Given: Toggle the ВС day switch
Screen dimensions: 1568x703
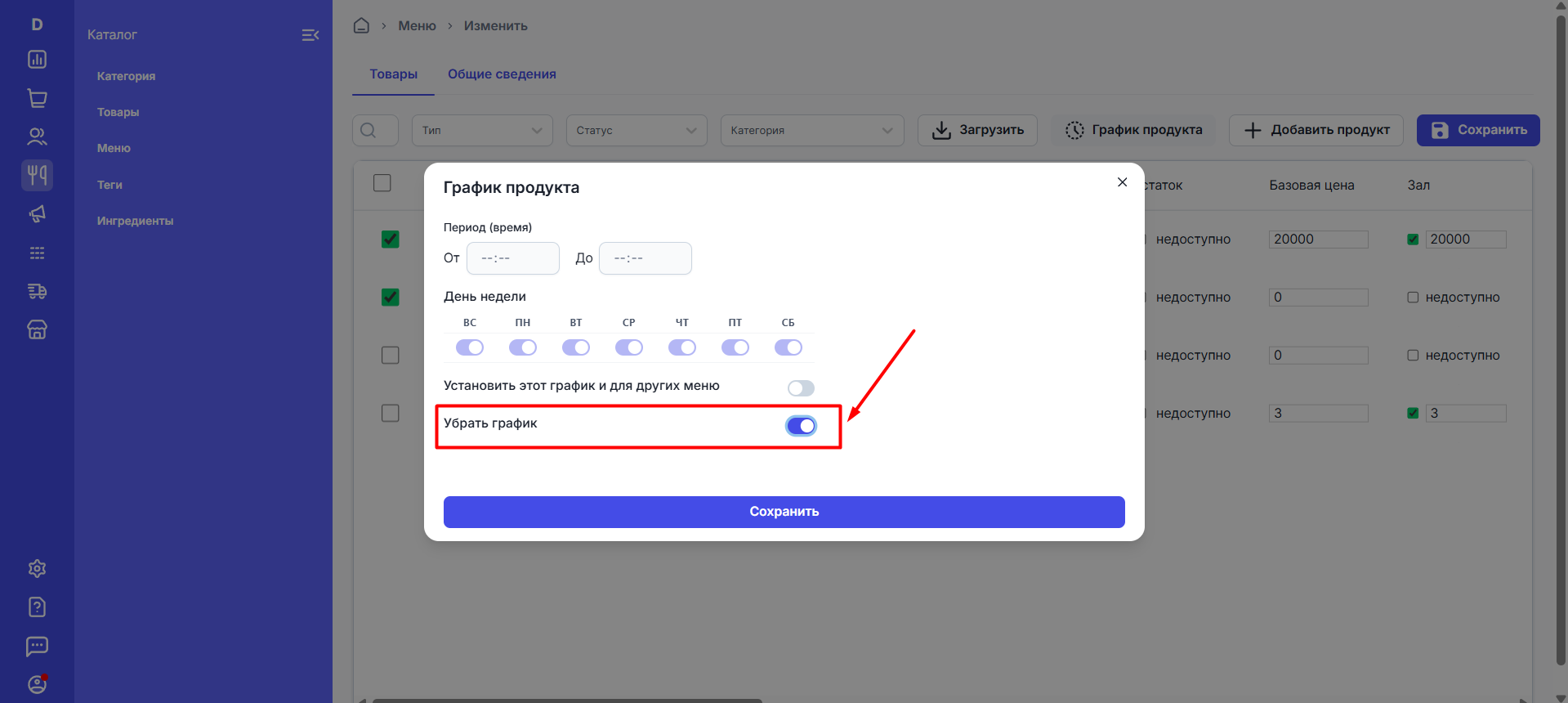Looking at the screenshot, I should click(470, 347).
